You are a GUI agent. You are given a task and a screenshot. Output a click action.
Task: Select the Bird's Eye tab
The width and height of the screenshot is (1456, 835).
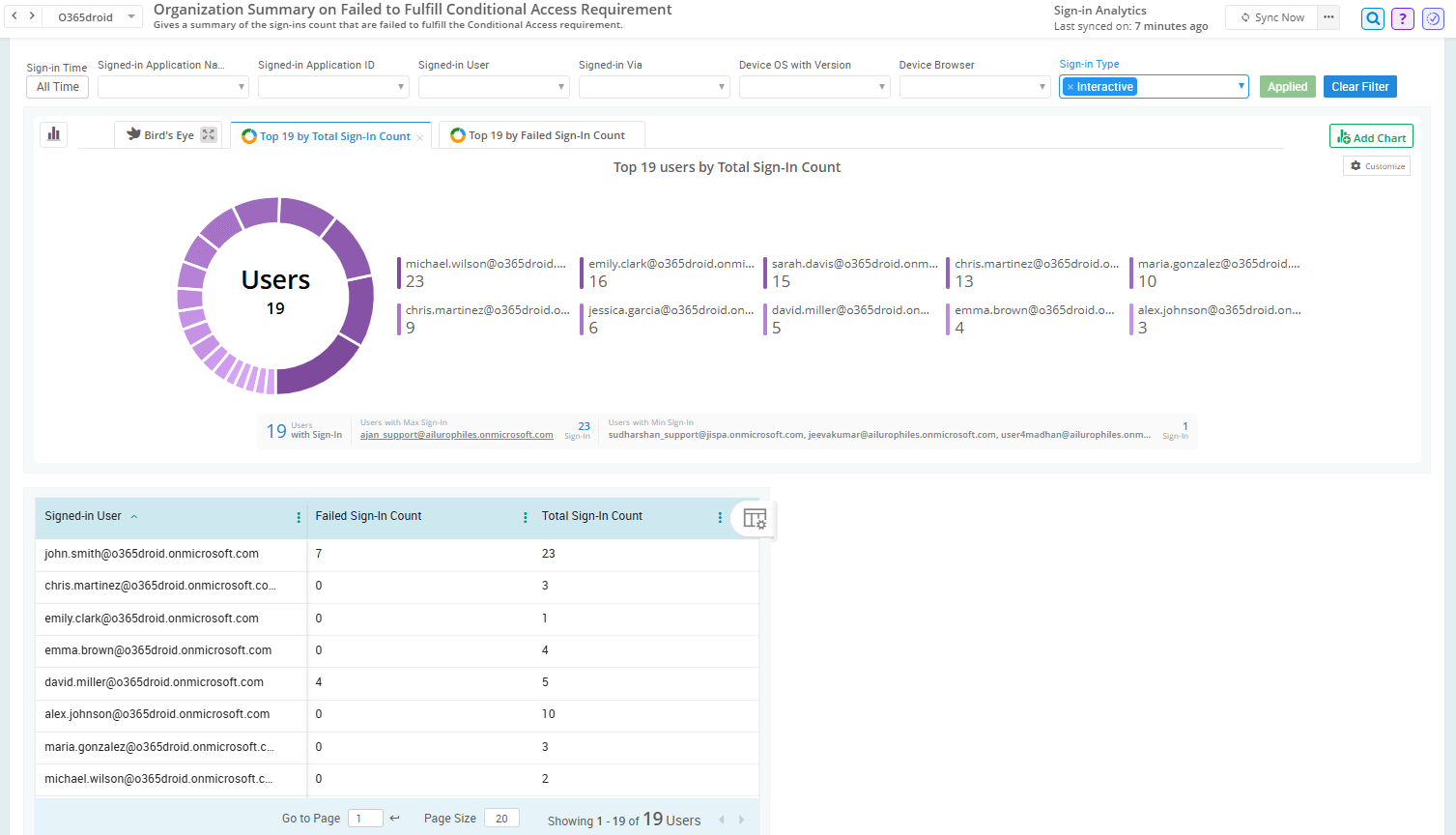tap(160, 135)
